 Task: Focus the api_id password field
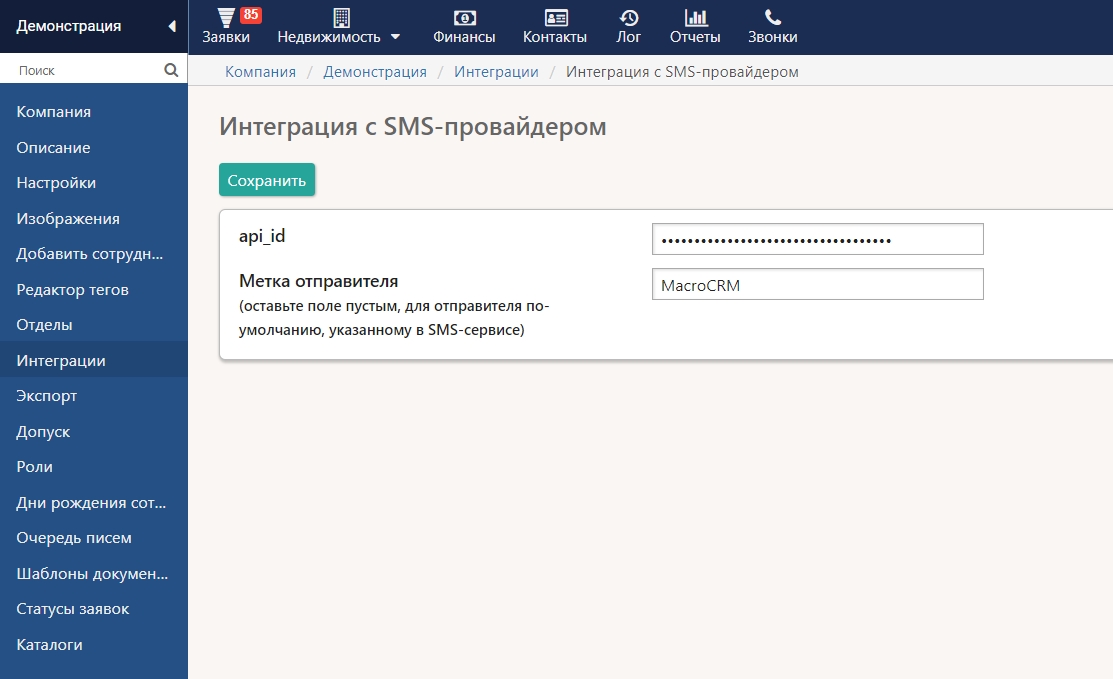(817, 240)
